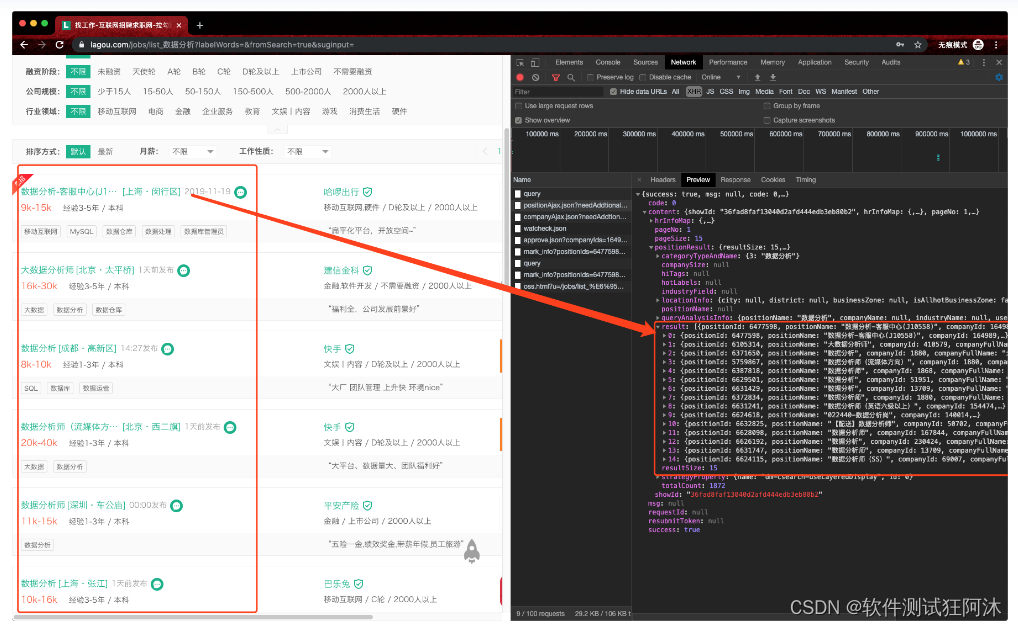Clear the network log with the clear icon

pyautogui.click(x=536, y=77)
